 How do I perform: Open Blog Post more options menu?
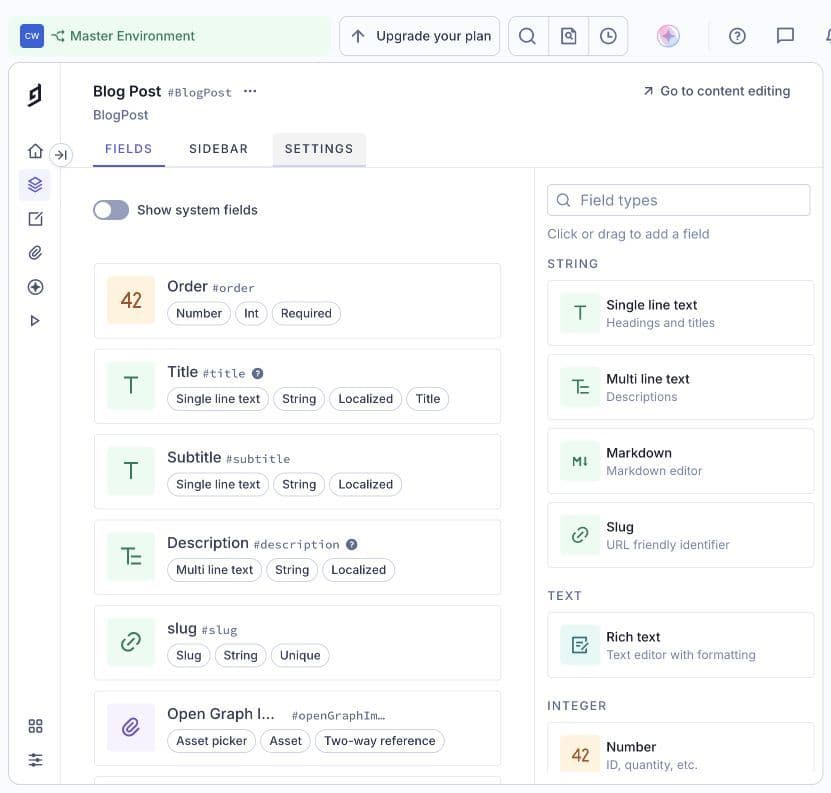tap(250, 91)
